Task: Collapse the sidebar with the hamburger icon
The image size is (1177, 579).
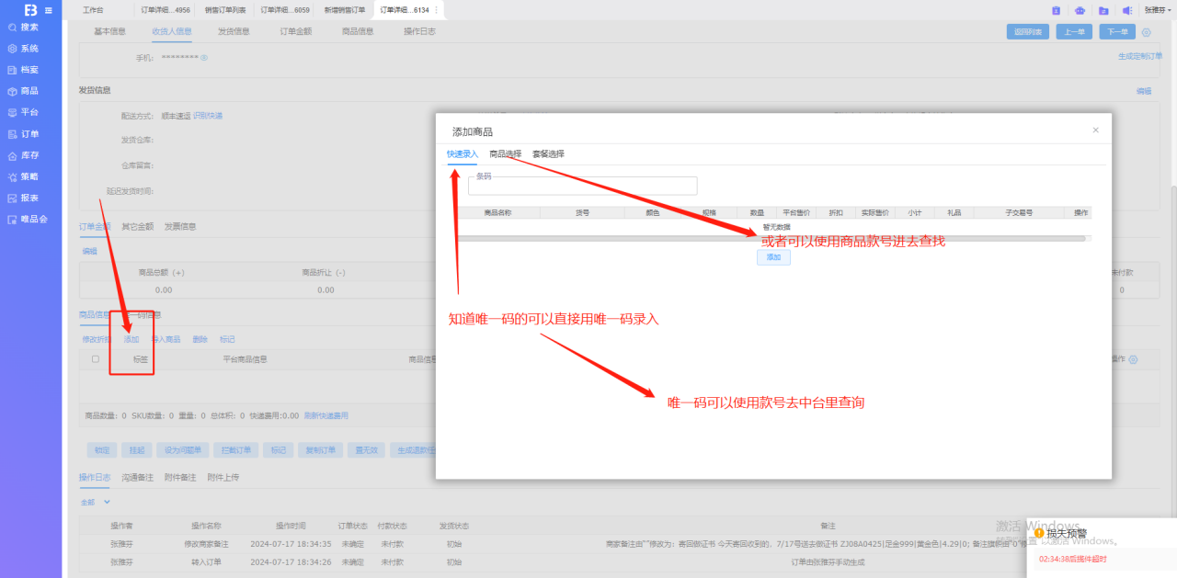Action: (49, 10)
